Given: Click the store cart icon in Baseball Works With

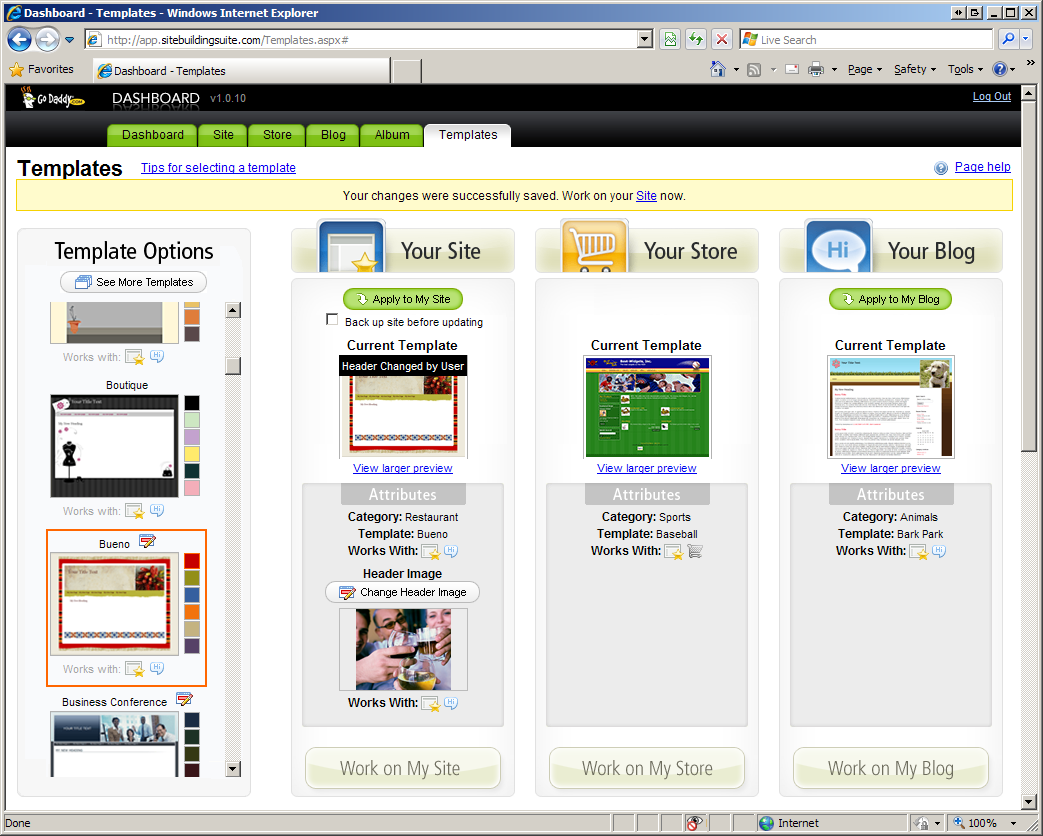Looking at the screenshot, I should coord(695,551).
